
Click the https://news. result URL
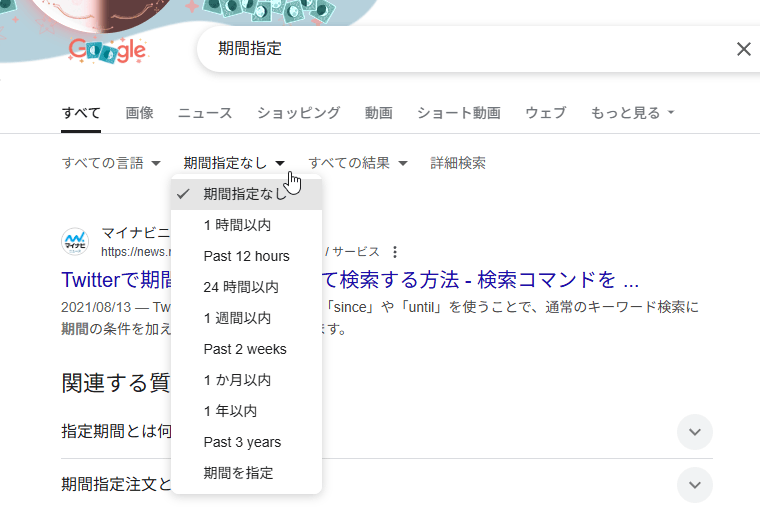[x=136, y=252]
